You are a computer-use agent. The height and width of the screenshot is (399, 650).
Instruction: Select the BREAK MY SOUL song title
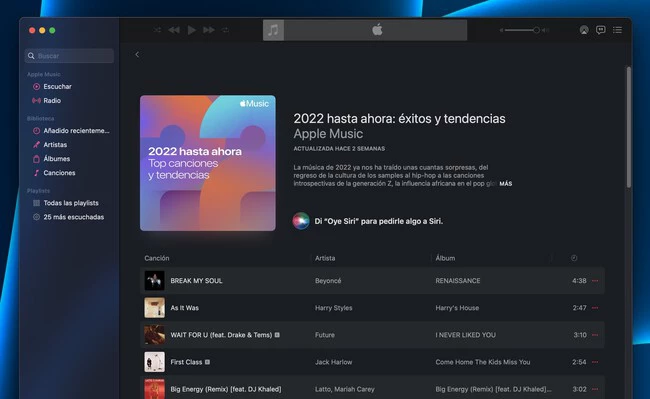[x=196, y=281]
